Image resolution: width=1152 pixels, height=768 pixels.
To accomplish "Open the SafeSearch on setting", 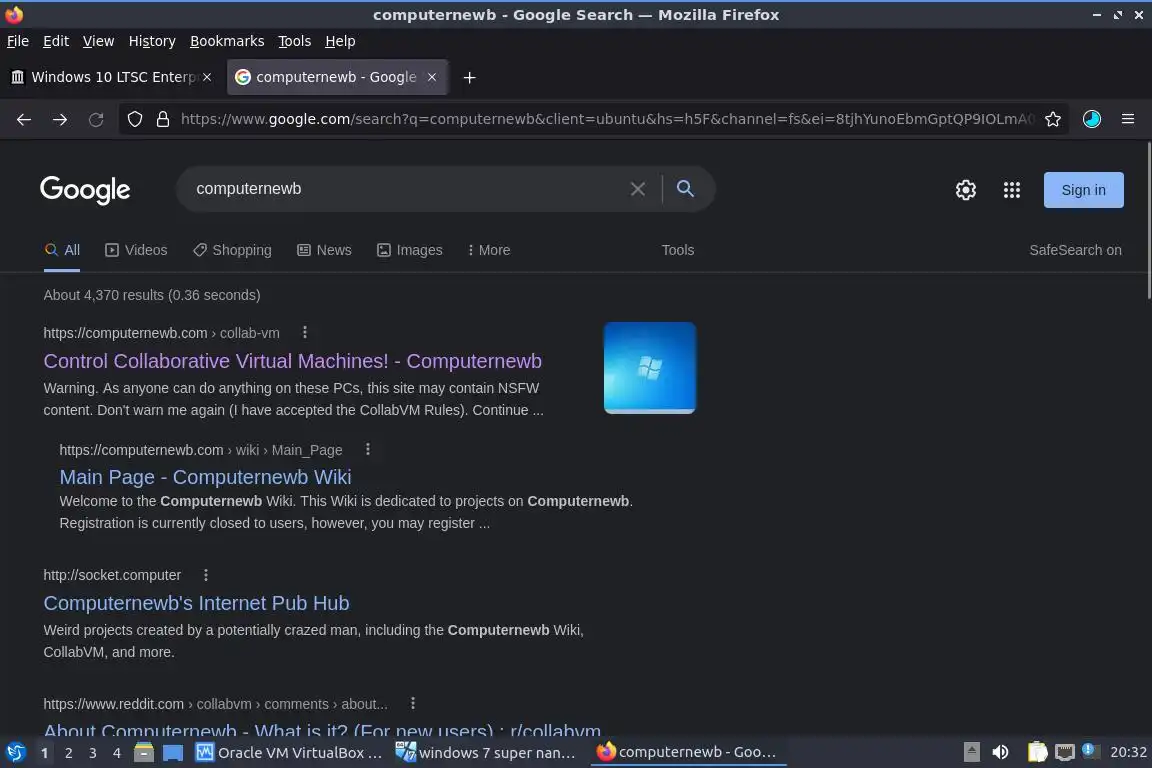I will (1075, 250).
